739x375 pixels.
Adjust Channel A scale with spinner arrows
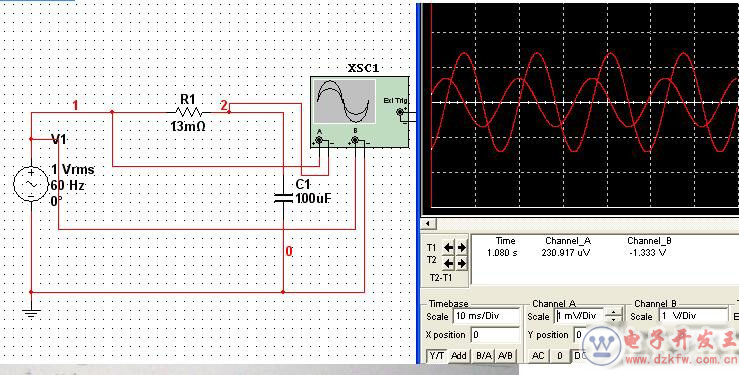(613, 316)
